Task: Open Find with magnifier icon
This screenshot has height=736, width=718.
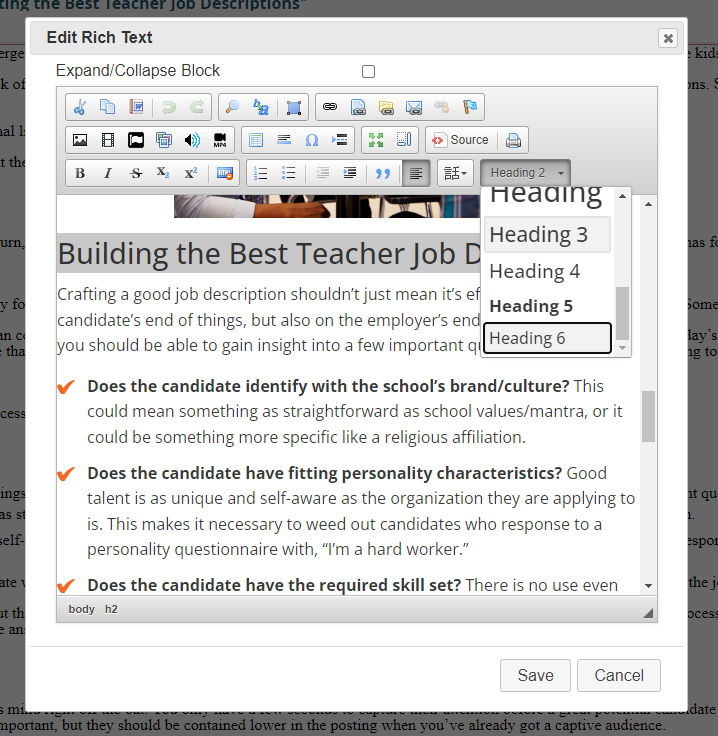Action: pos(232,107)
